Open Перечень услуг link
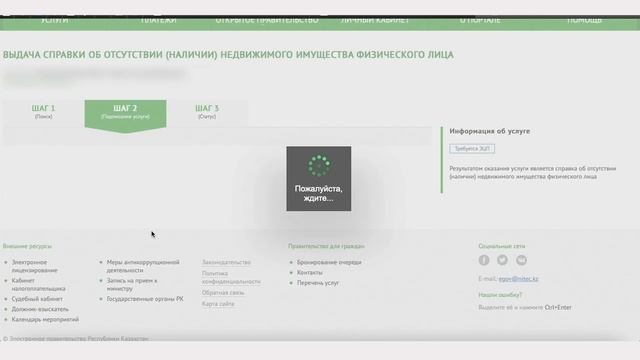 click(x=318, y=282)
